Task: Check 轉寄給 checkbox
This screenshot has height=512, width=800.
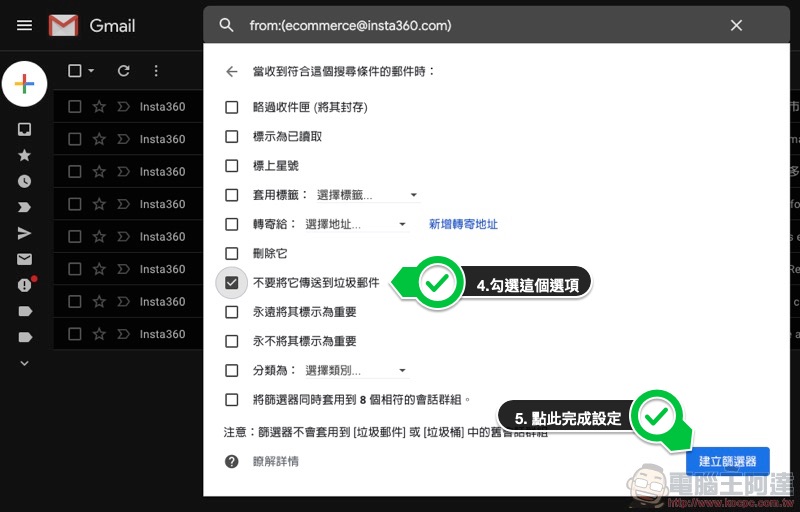Action: point(232,224)
